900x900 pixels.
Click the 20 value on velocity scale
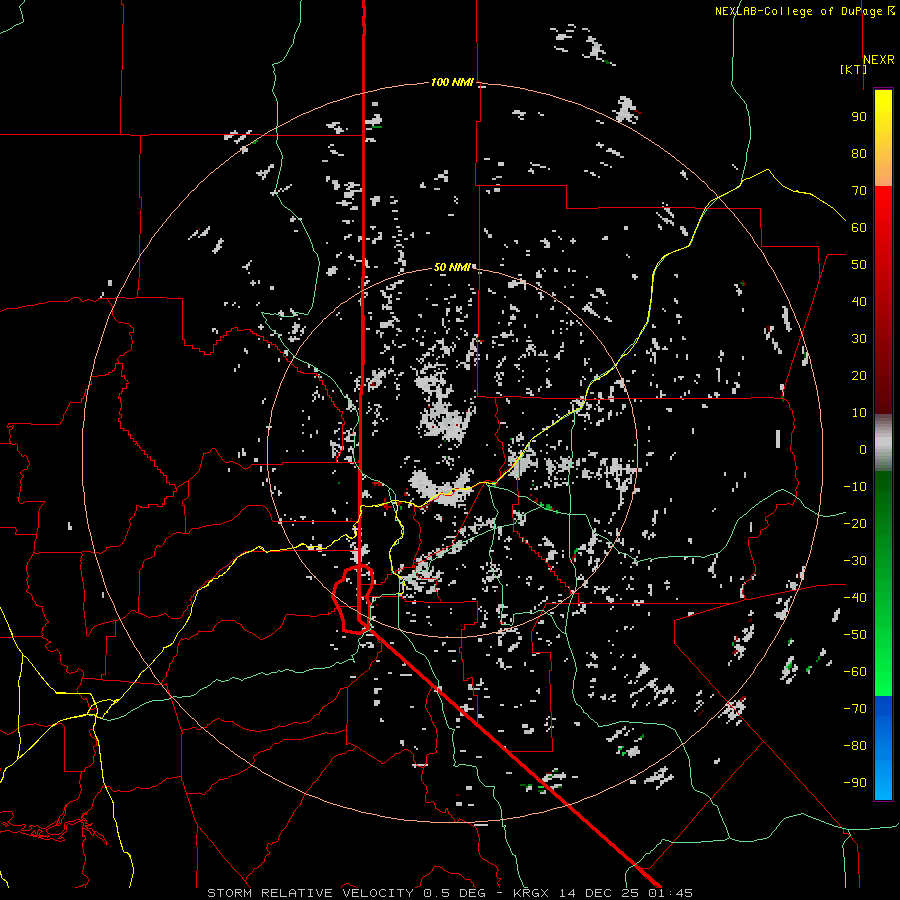click(859, 376)
